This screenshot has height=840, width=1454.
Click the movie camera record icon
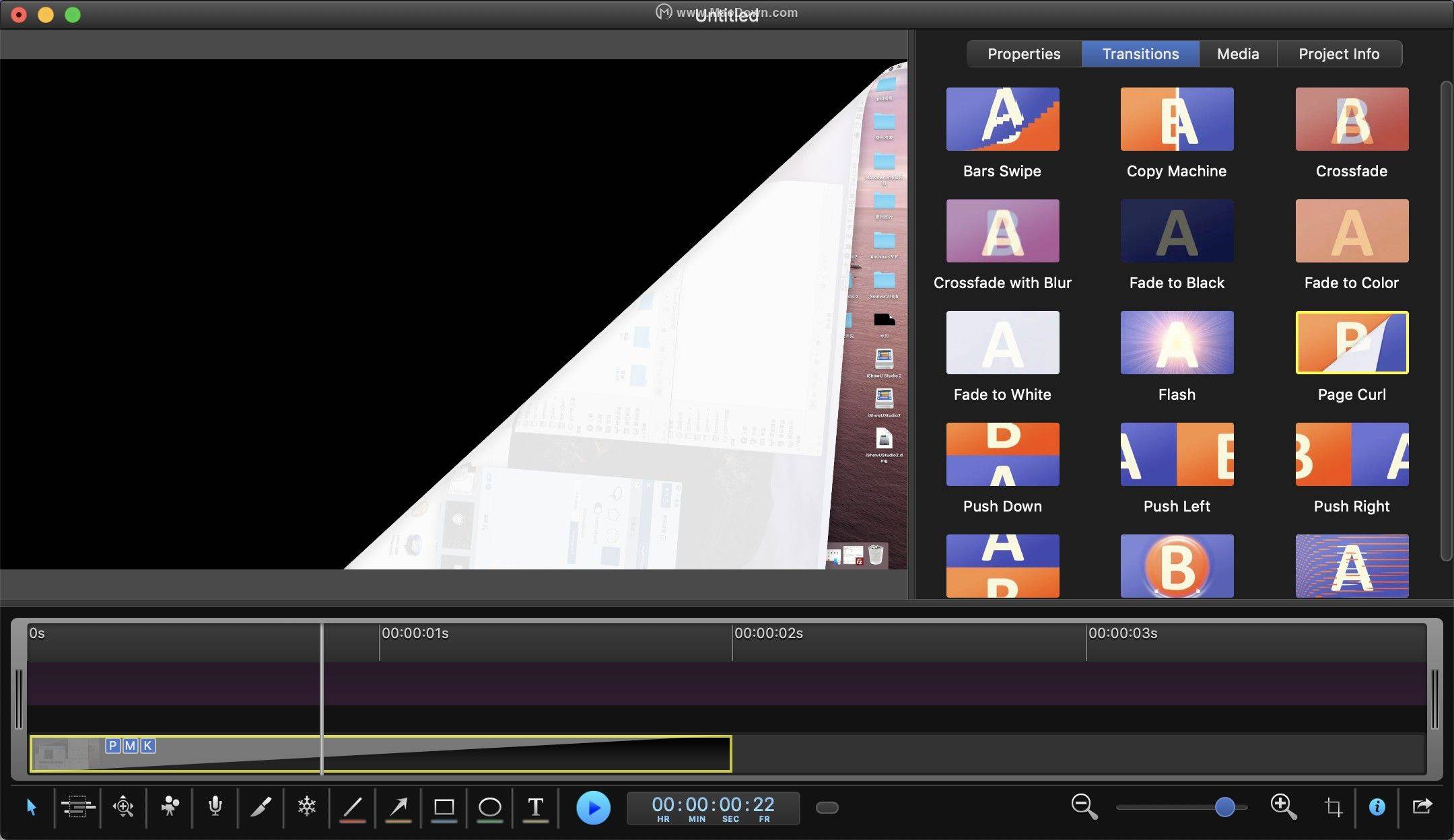170,806
